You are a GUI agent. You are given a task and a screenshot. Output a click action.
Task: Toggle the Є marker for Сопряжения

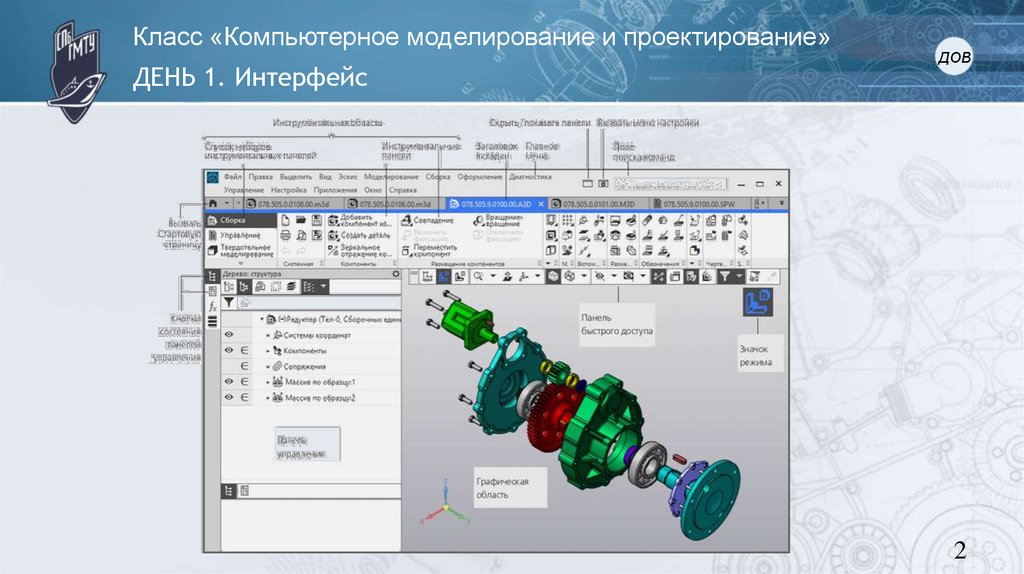244,366
